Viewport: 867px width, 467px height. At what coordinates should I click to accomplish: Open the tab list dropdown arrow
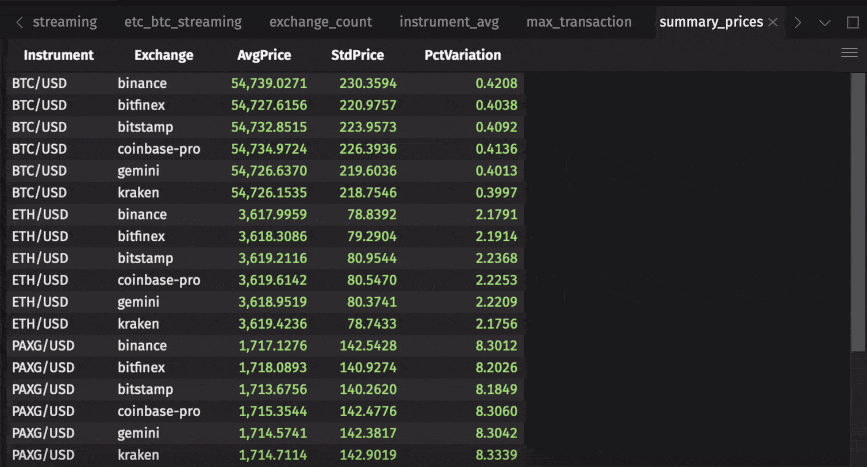coord(825,22)
